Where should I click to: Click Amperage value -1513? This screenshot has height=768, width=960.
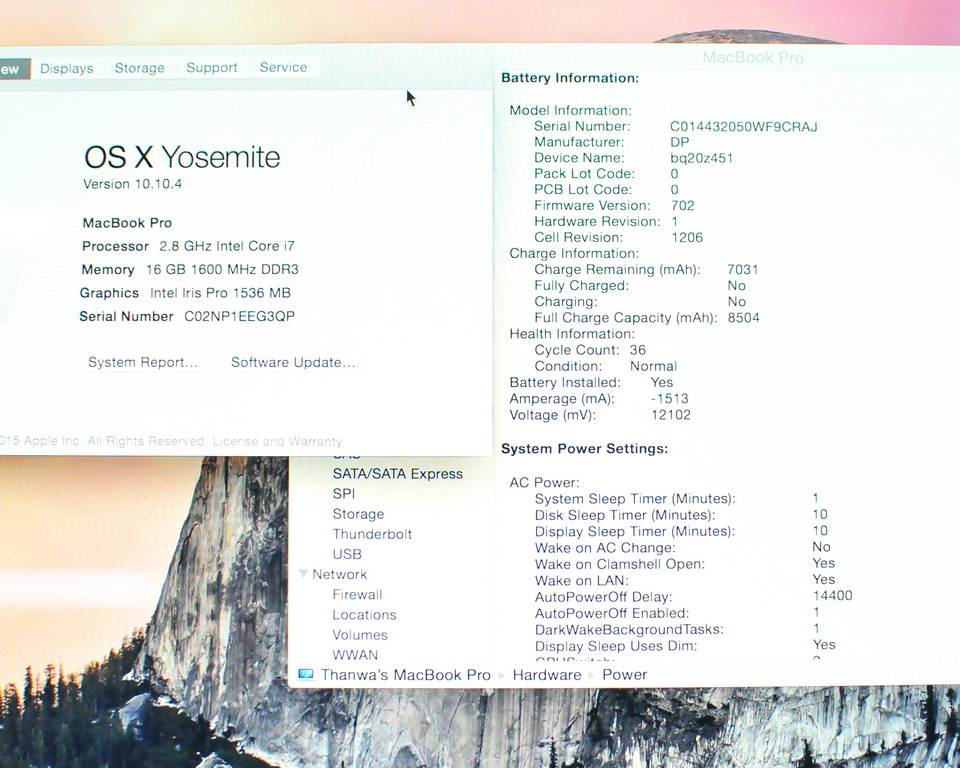point(670,399)
